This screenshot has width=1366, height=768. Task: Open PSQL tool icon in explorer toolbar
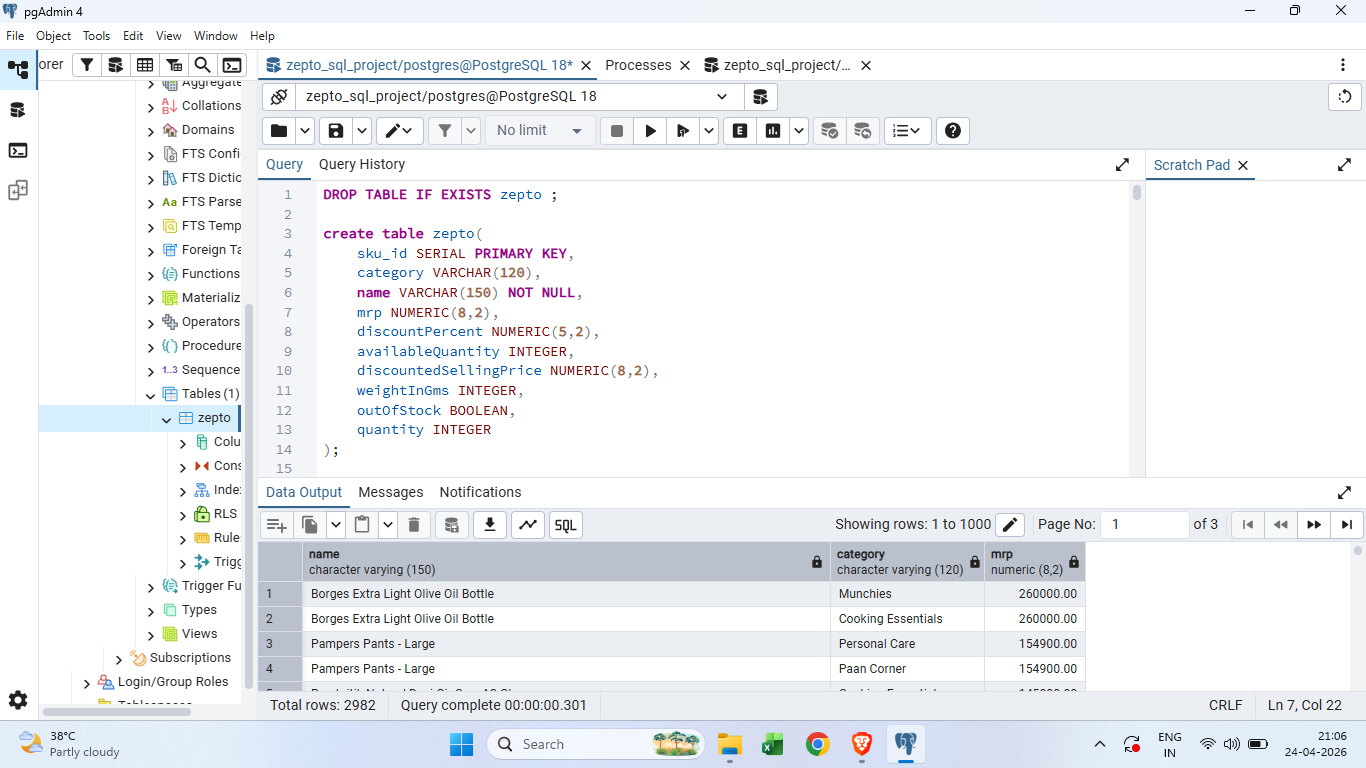[x=232, y=65]
